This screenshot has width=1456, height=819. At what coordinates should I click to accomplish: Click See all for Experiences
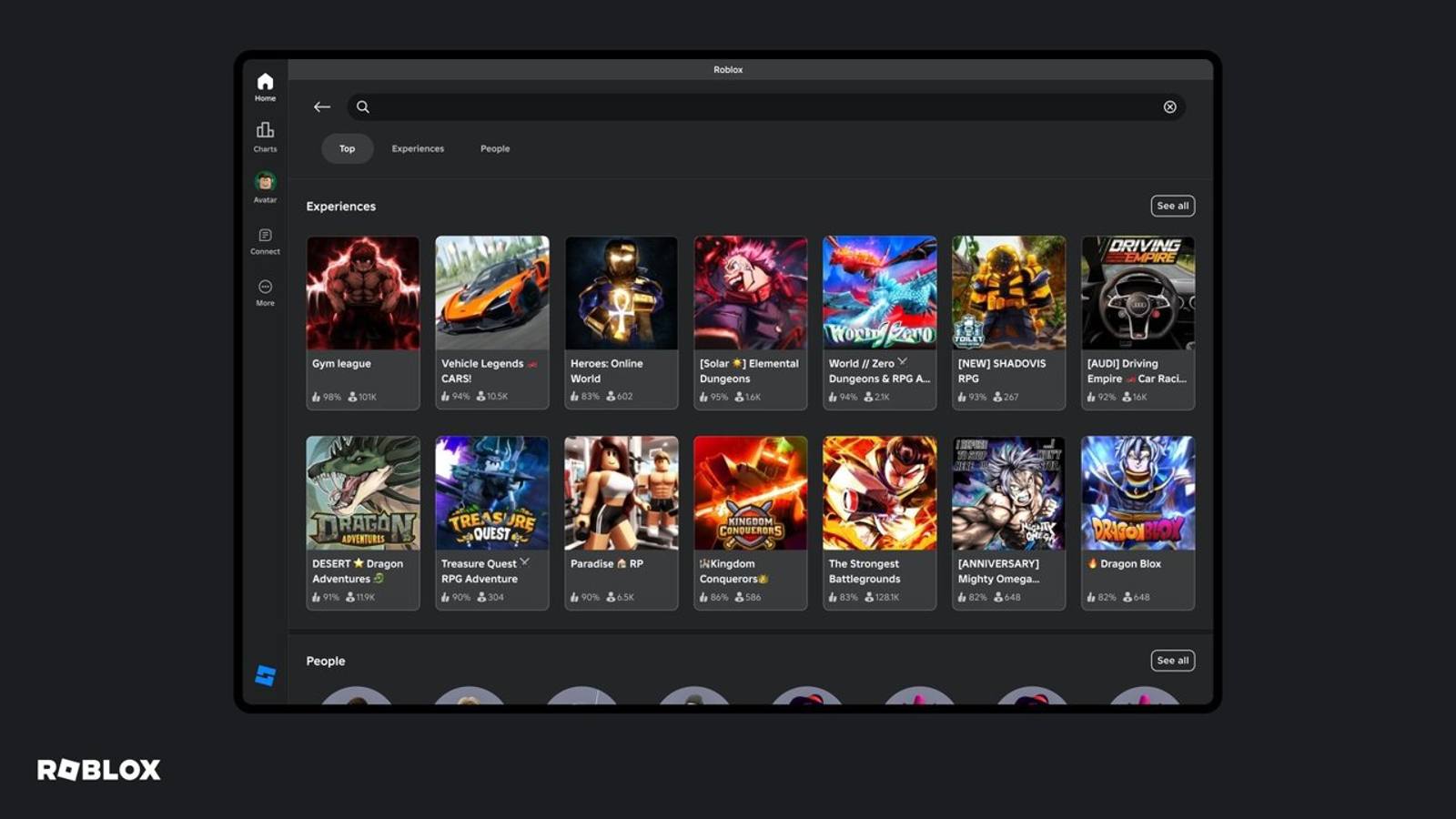click(1172, 206)
